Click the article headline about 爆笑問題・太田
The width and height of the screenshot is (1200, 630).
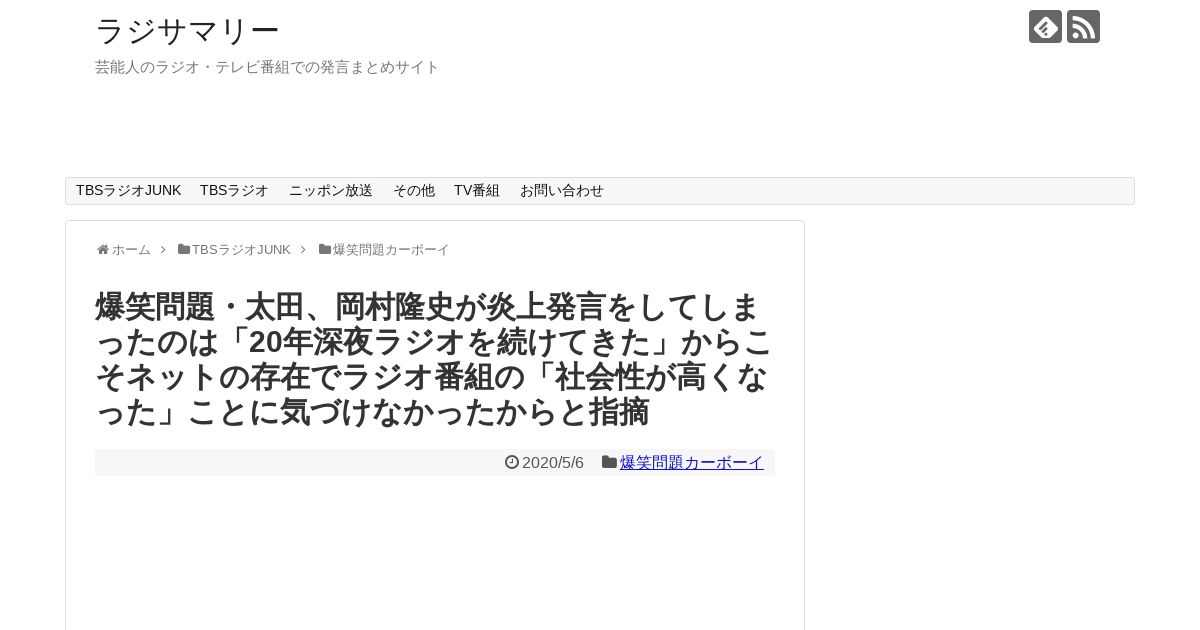[x=434, y=359]
